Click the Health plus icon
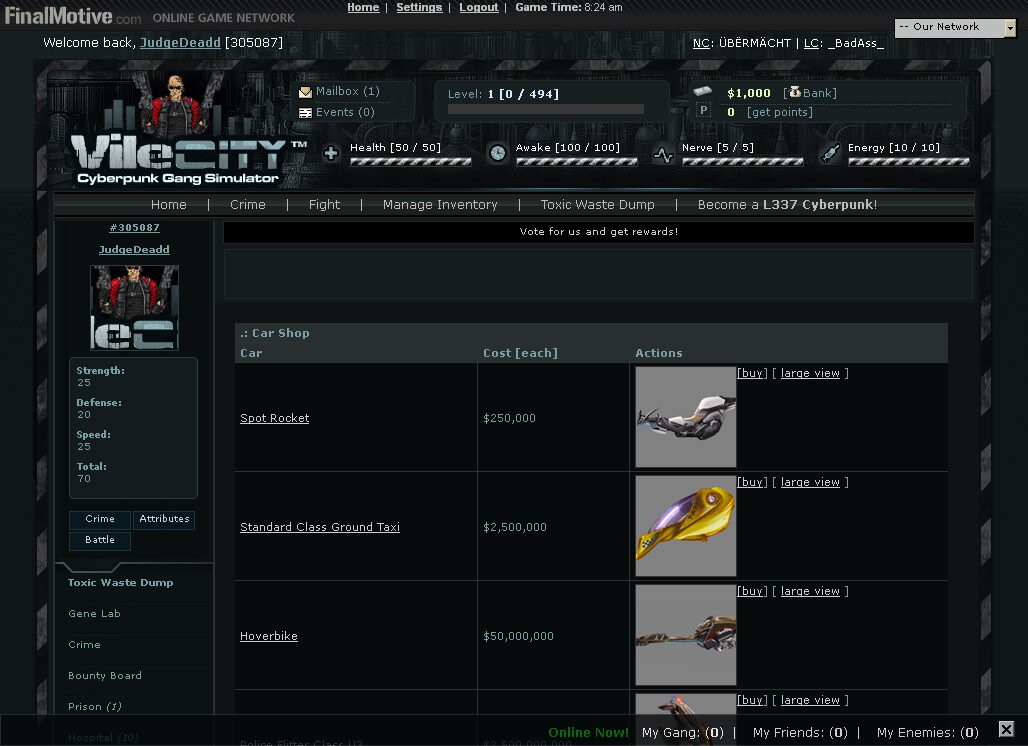Screen dimensions: 1028x746 click(x=331, y=153)
